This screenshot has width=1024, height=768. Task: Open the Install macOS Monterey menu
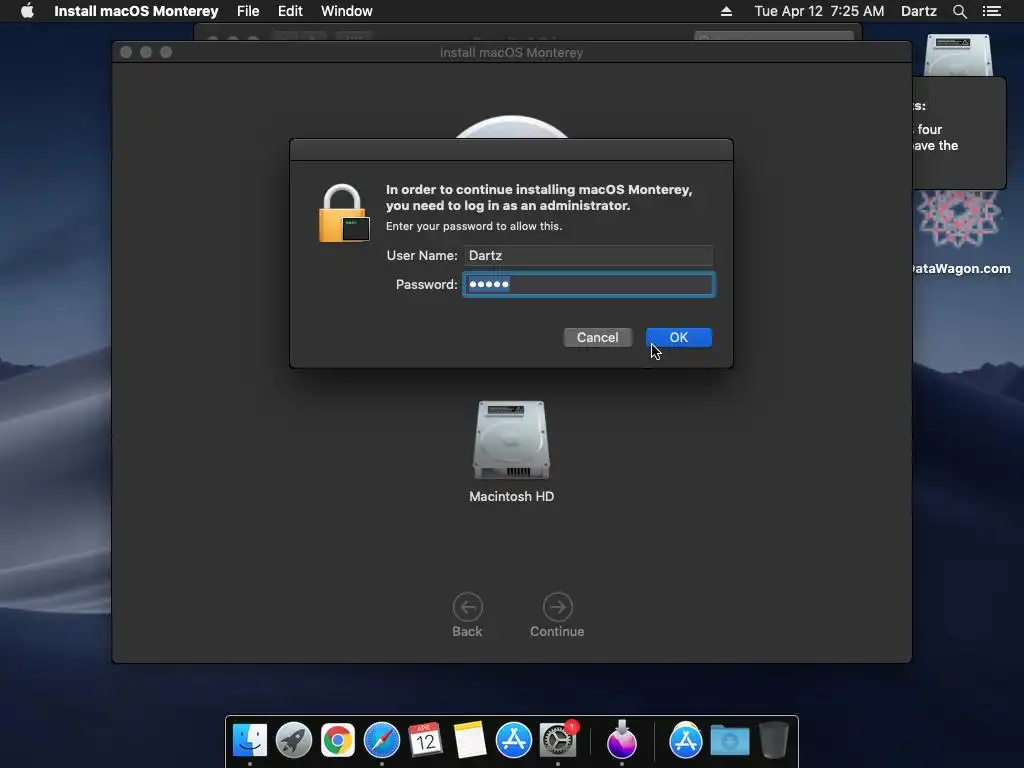click(x=136, y=11)
